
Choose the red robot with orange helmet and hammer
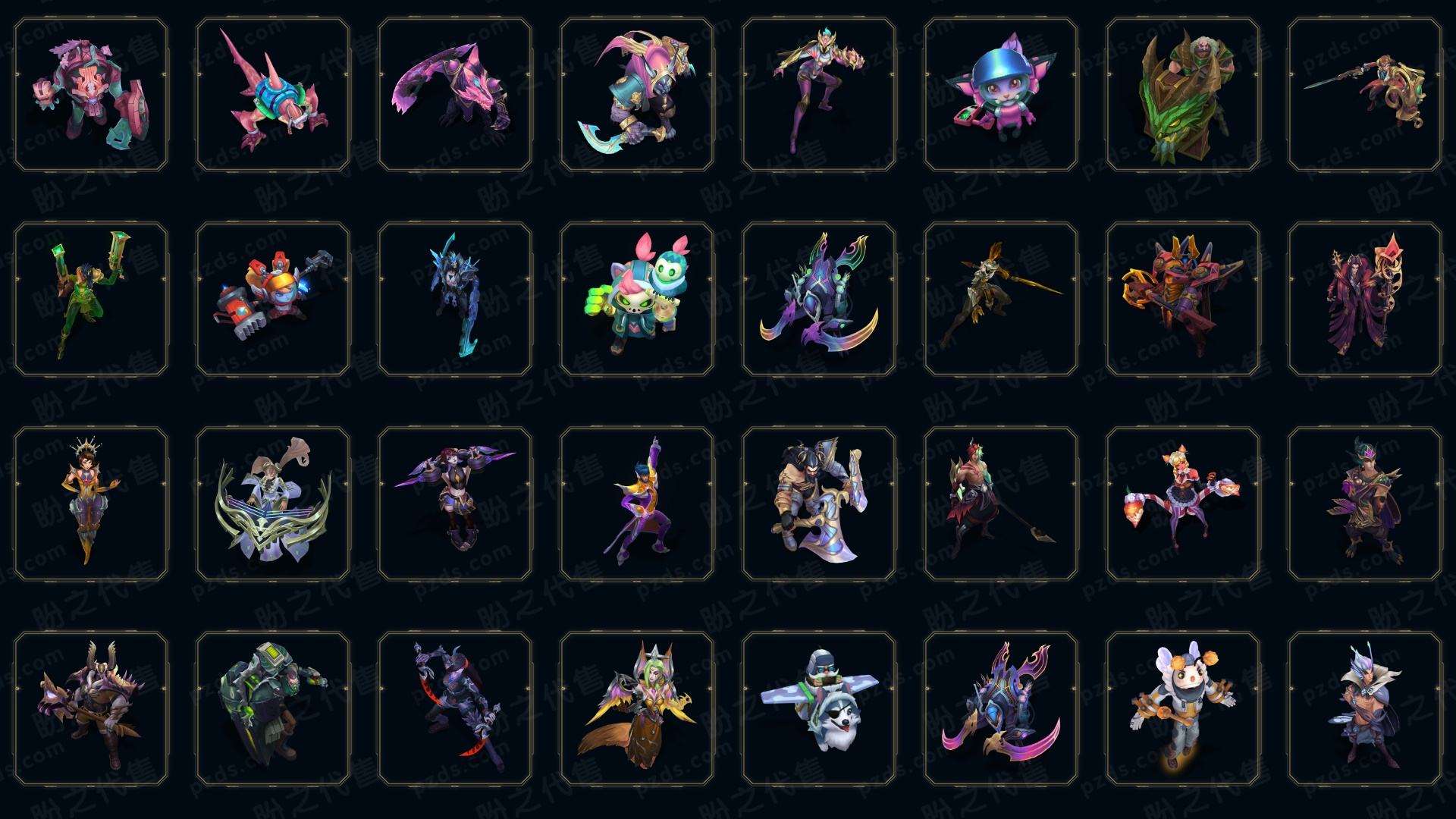[273, 299]
